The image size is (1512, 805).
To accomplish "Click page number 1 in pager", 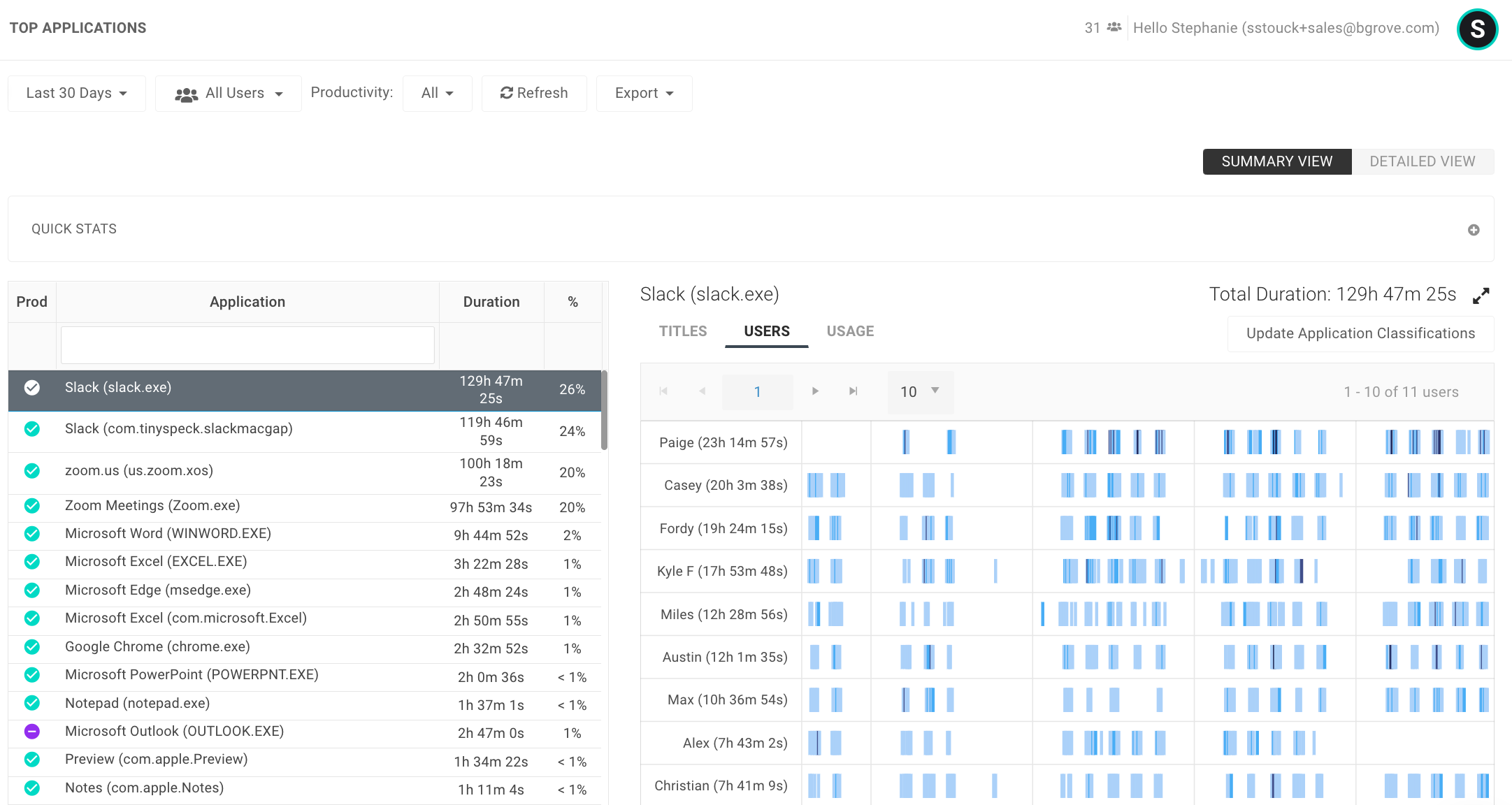I will point(758,392).
